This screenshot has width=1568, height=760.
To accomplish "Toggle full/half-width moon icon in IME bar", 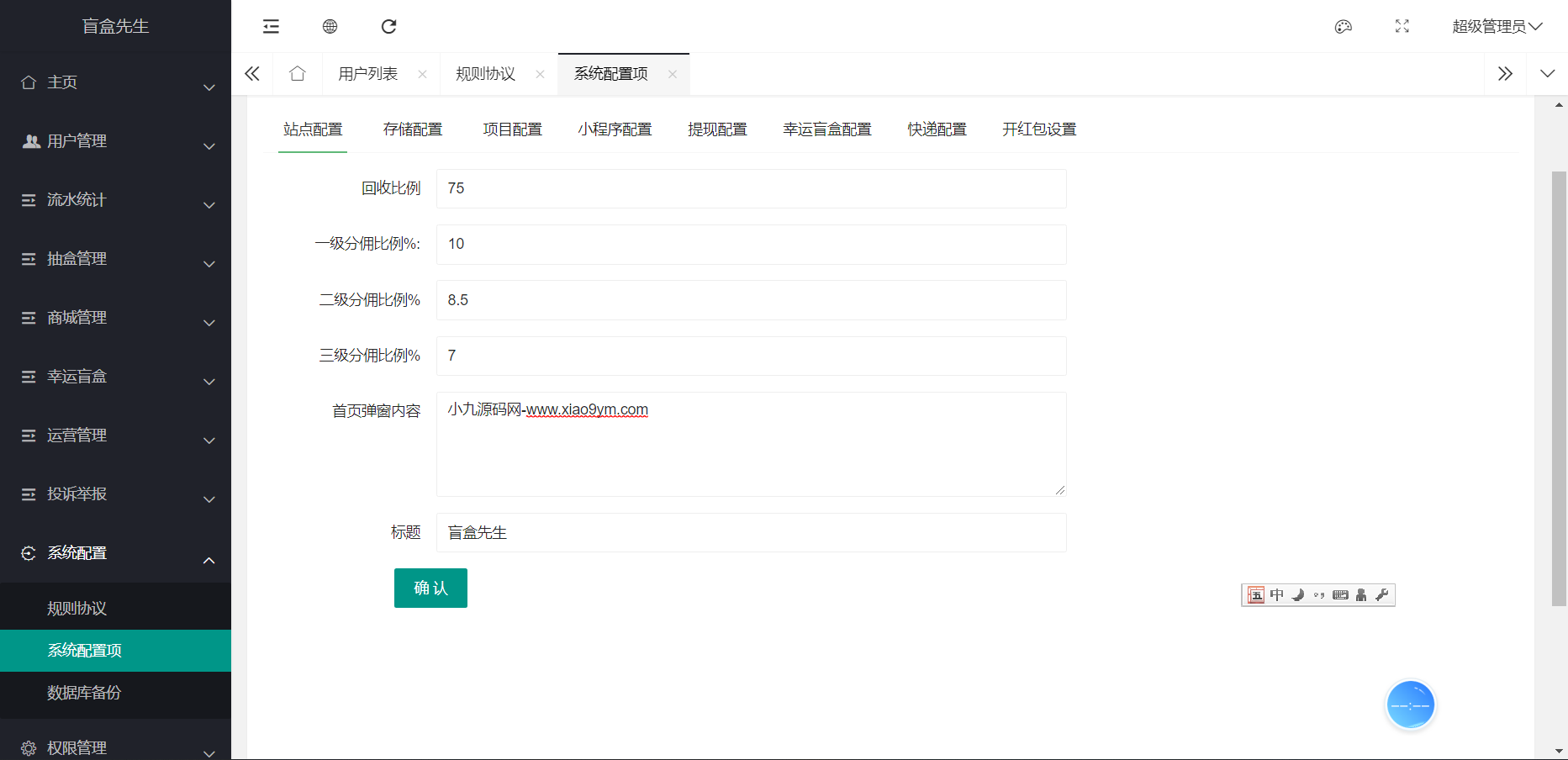I will pyautogui.click(x=1298, y=595).
